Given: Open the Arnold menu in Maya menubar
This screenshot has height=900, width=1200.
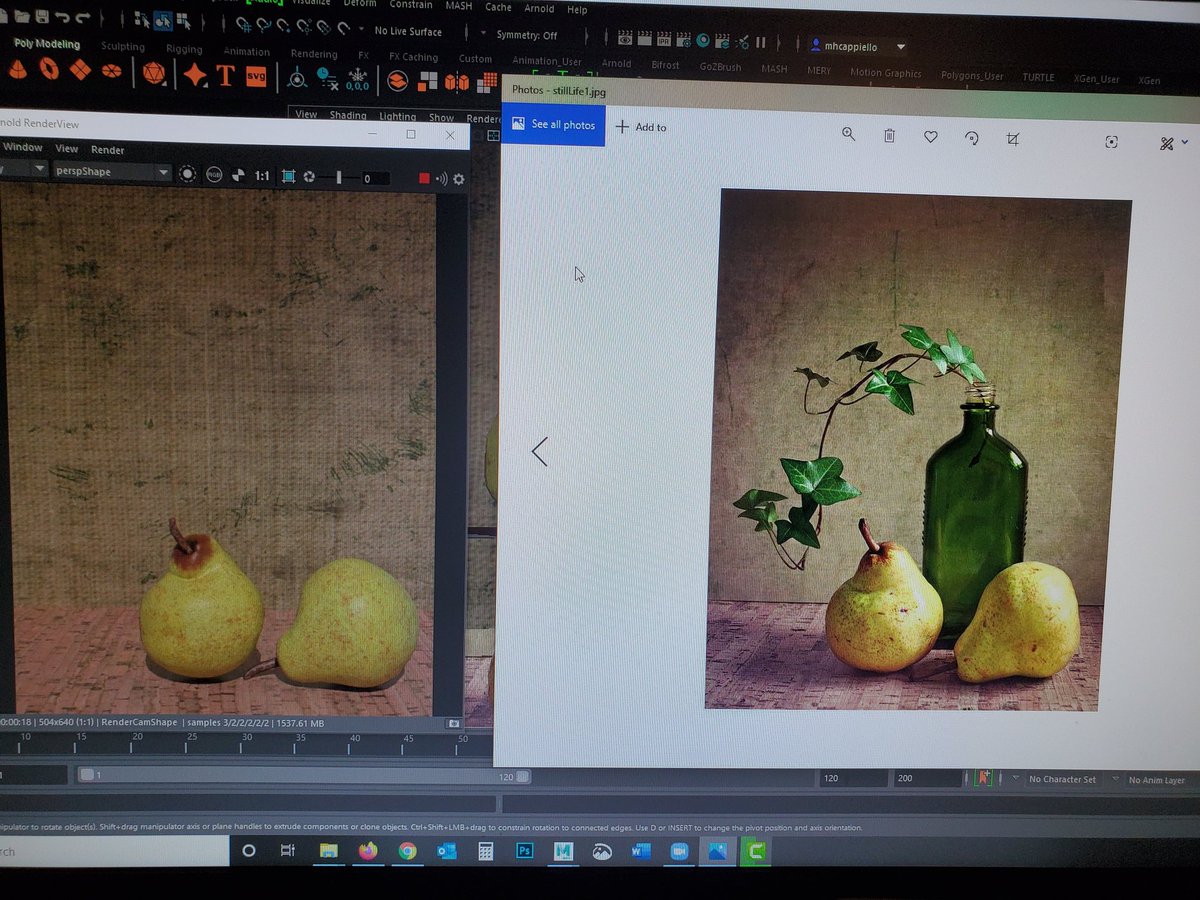Looking at the screenshot, I should (539, 8).
